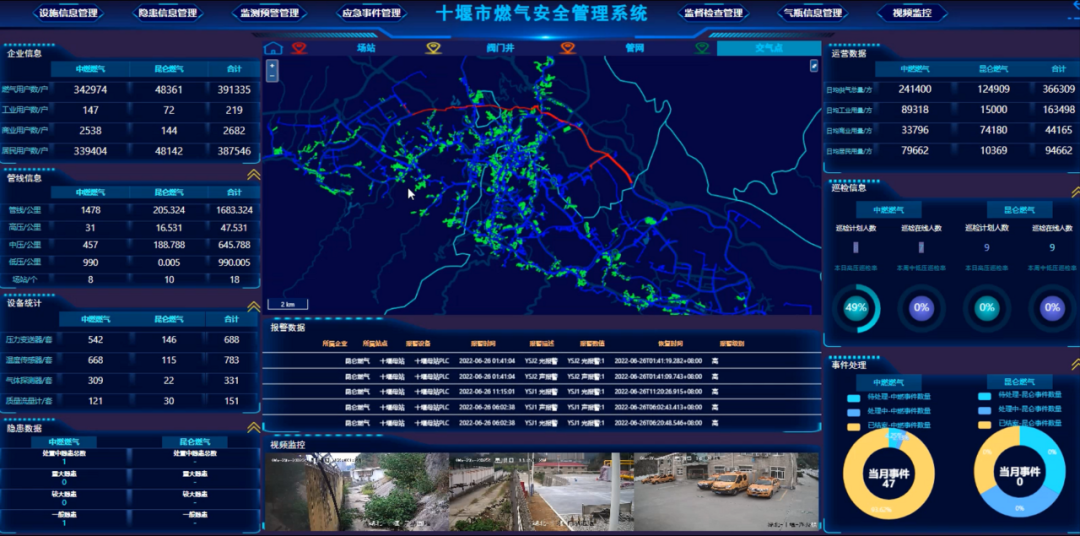Image resolution: width=1080 pixels, height=536 pixels.
Task: Collapse the 设备统计 panel chevron
Action: coord(253,306)
